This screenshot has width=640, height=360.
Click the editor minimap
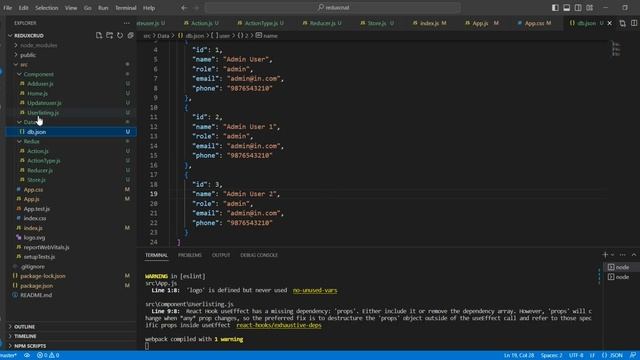coord(616,49)
